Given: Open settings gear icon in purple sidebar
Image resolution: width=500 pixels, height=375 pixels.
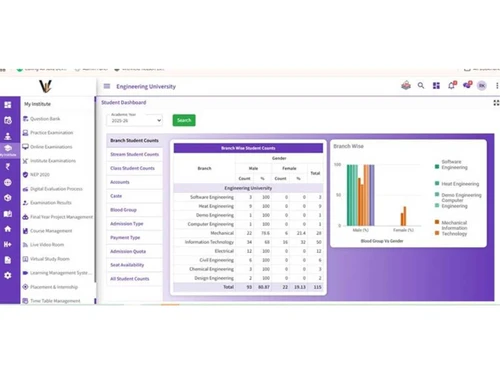Looking at the screenshot, I should tap(8, 275).
